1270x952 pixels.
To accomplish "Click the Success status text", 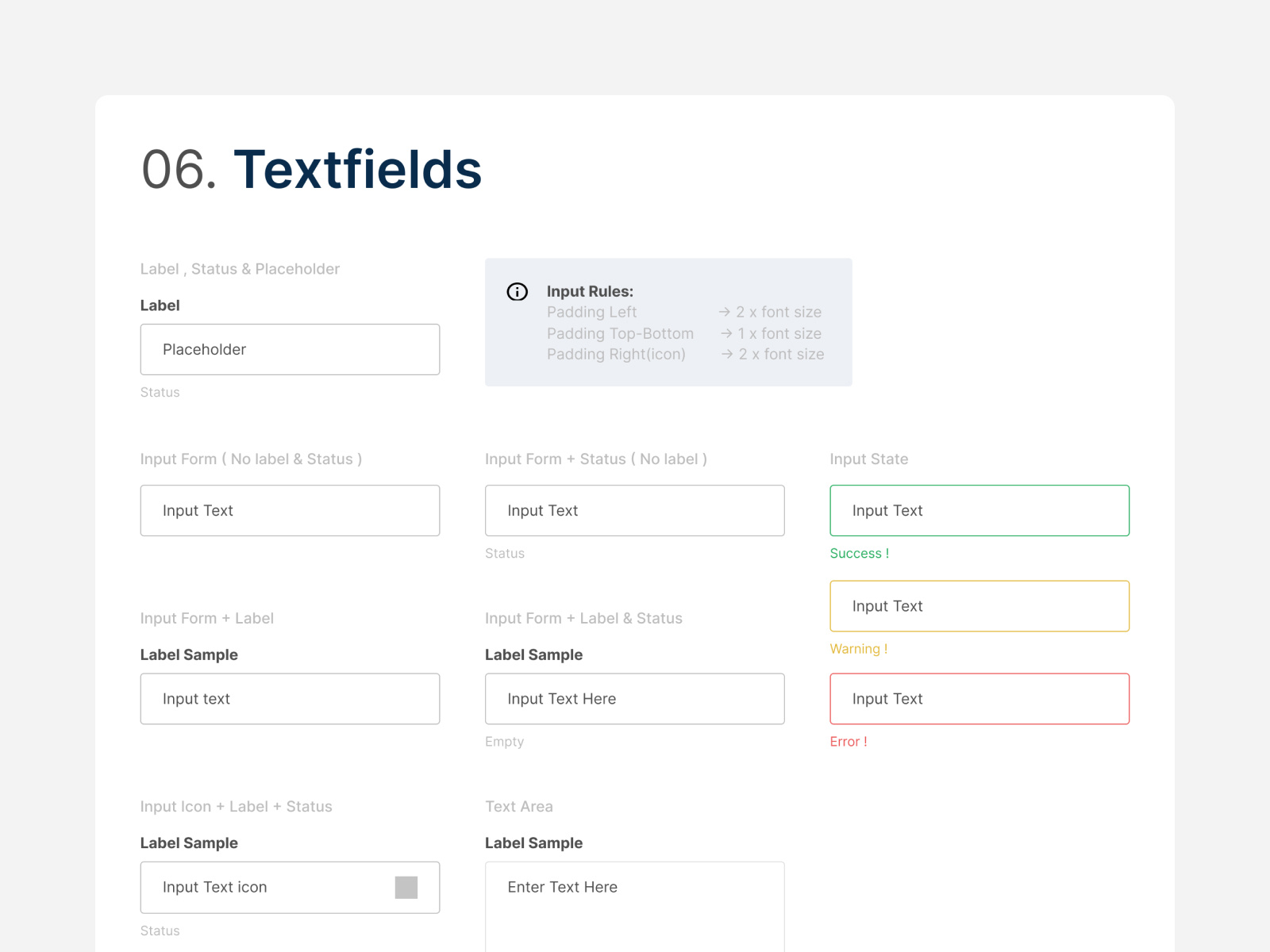I will 860,553.
